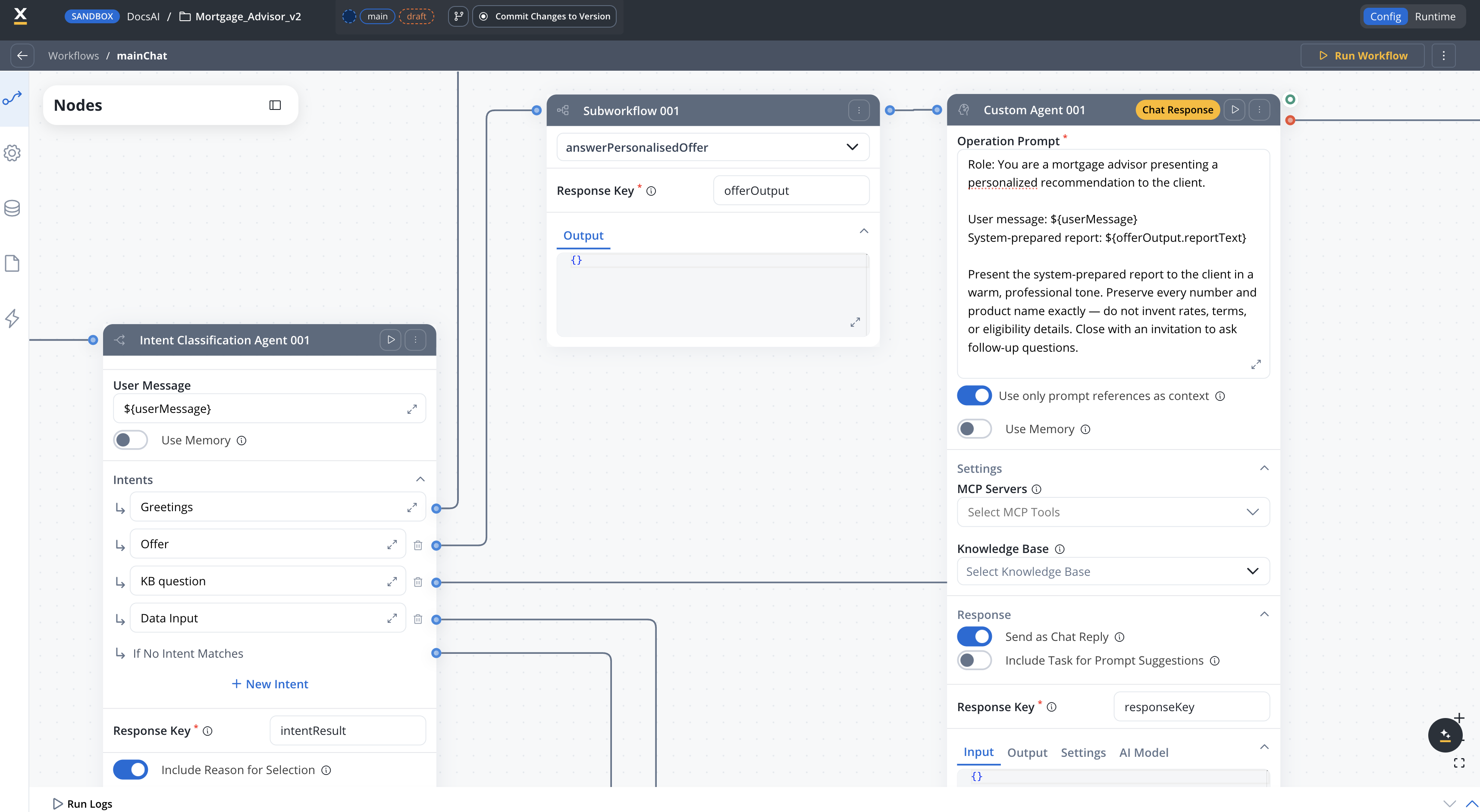Click the database icon in left sidebar
The image size is (1480, 812).
click(12, 208)
